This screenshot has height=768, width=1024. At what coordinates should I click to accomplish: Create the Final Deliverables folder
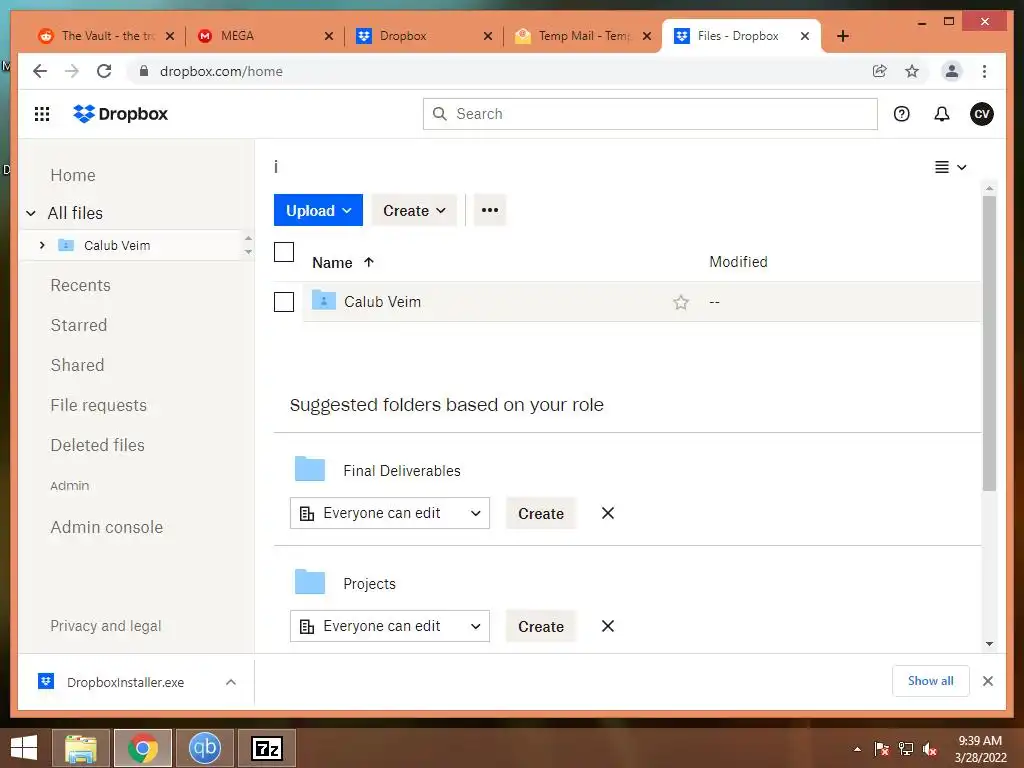(541, 514)
